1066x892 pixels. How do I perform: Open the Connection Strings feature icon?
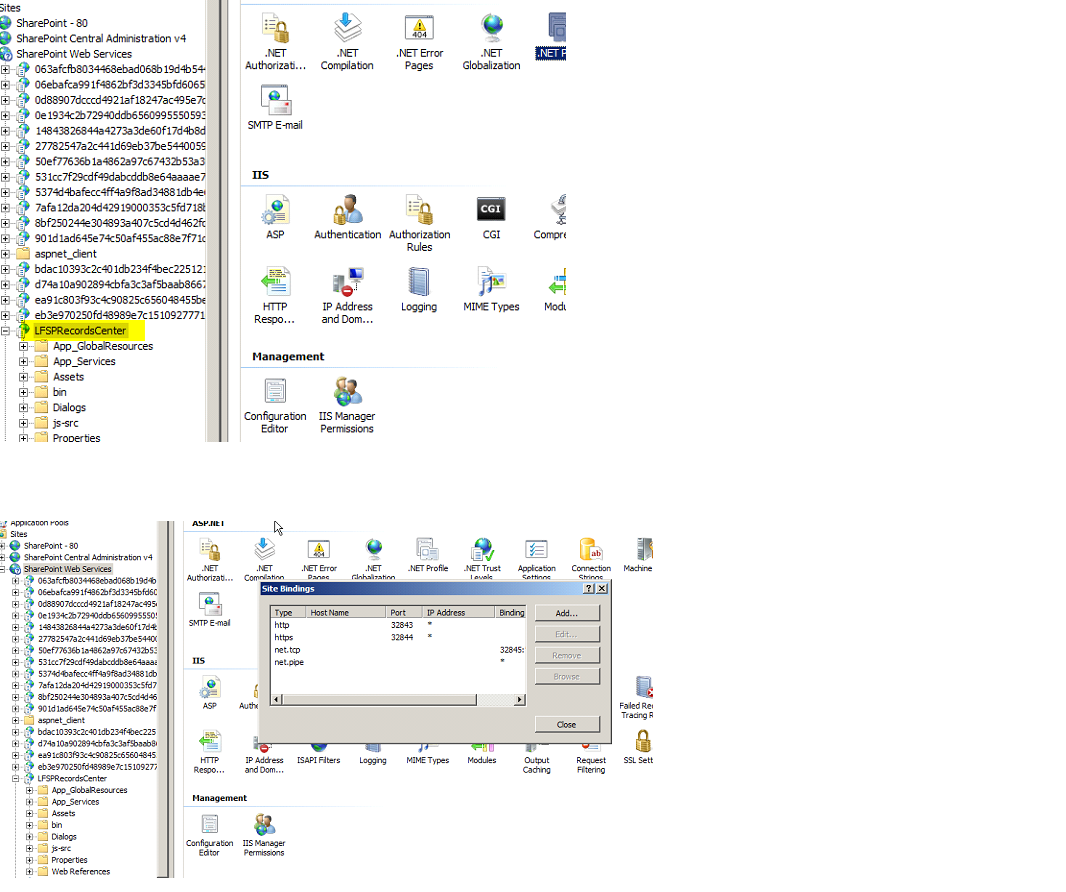[591, 558]
